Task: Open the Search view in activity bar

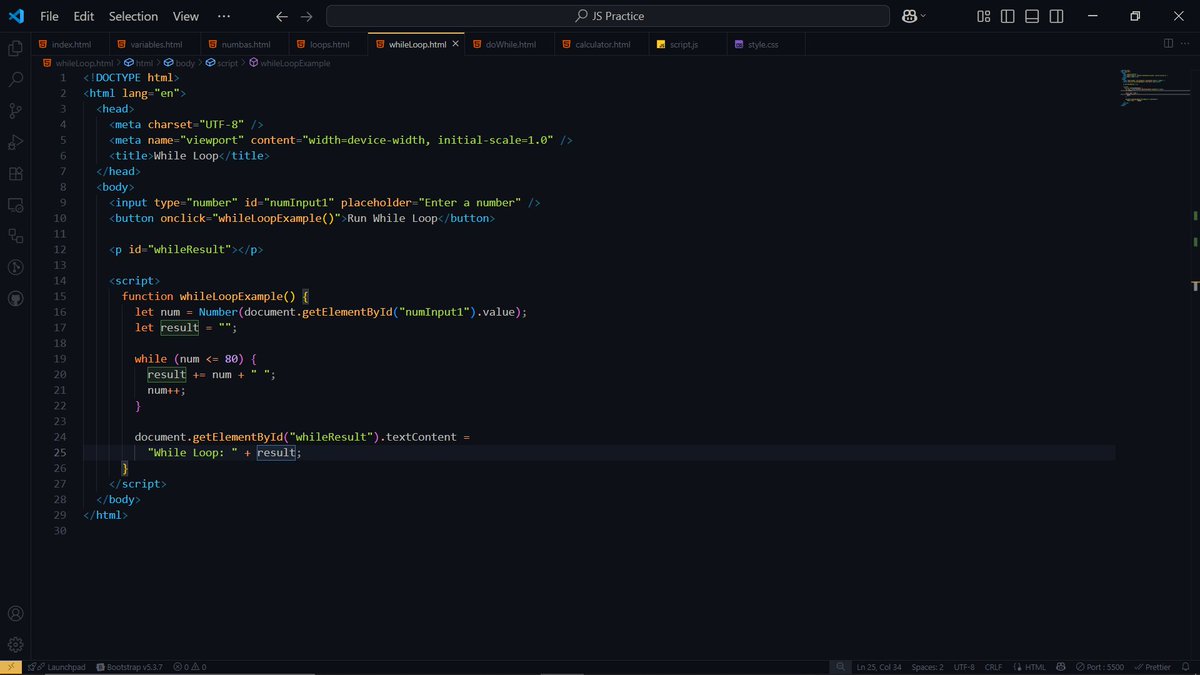Action: (x=15, y=79)
